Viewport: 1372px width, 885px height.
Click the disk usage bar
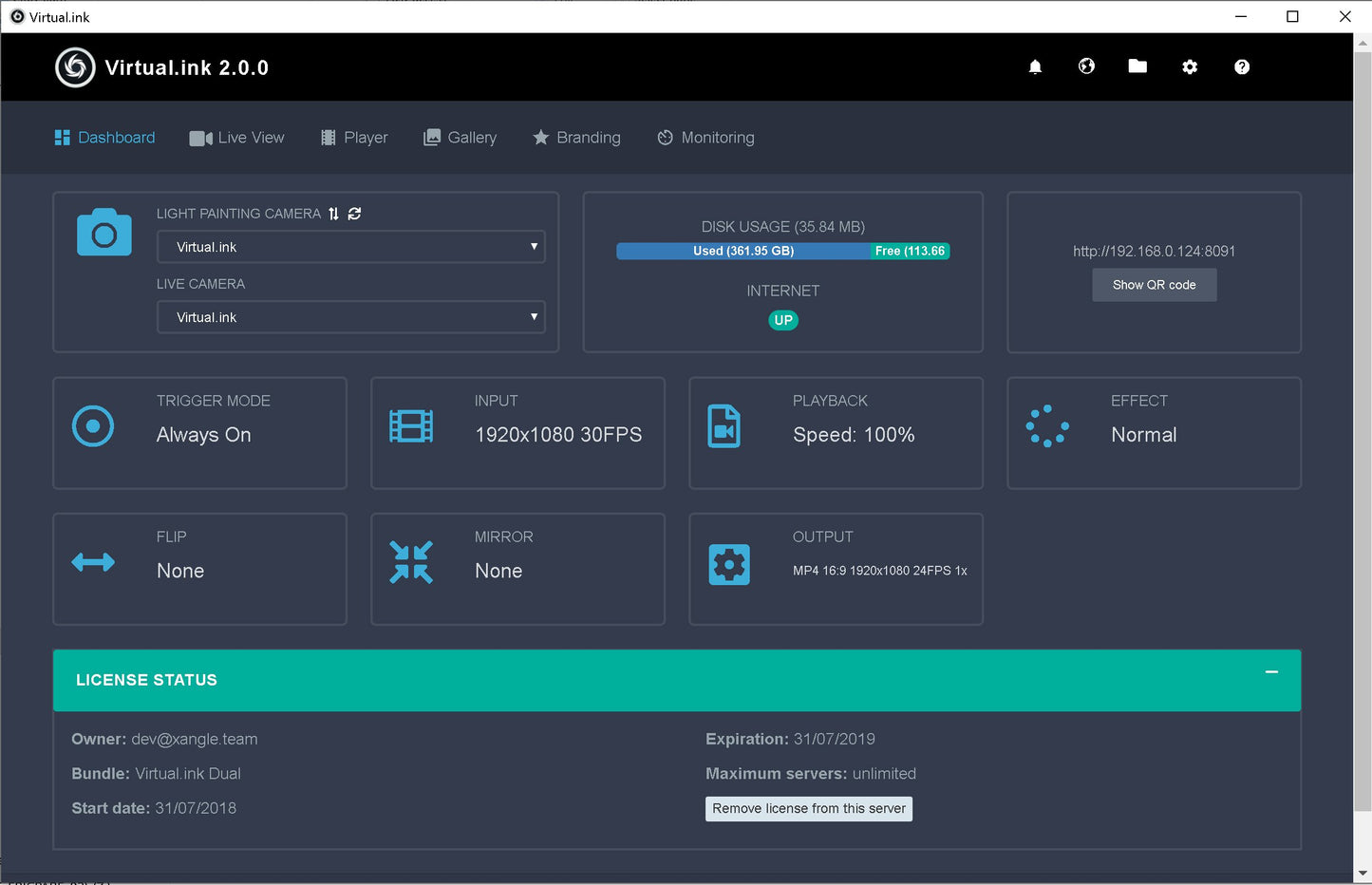pyautogui.click(x=782, y=252)
